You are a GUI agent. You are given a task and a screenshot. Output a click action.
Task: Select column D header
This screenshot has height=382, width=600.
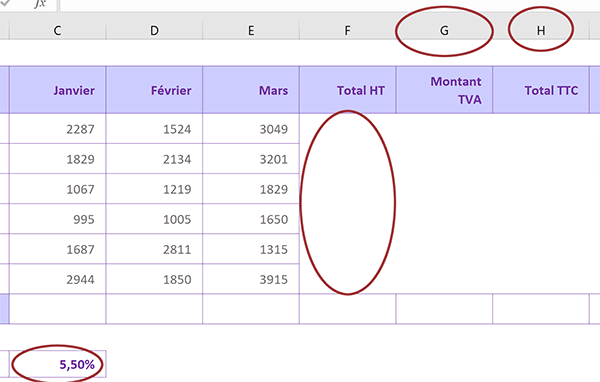pyautogui.click(x=154, y=31)
